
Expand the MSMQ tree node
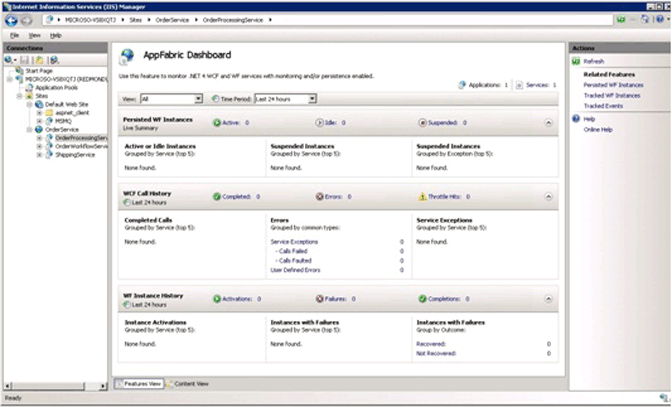tap(39, 121)
